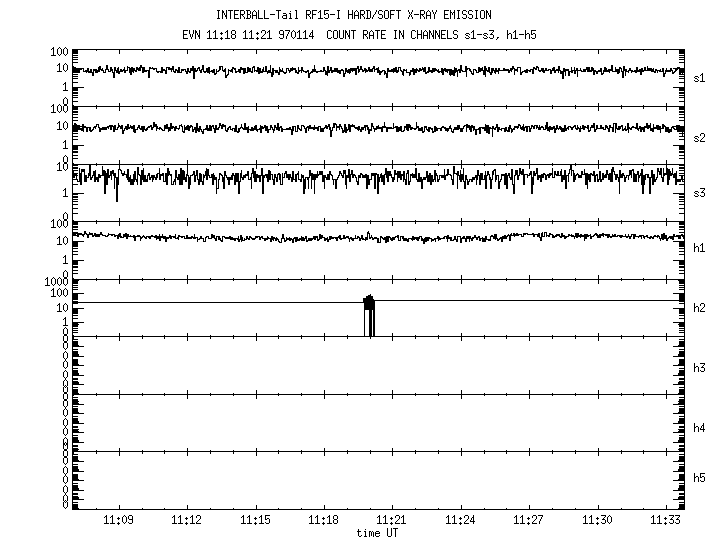Click the 11:30 time tick label

[x=596, y=521]
